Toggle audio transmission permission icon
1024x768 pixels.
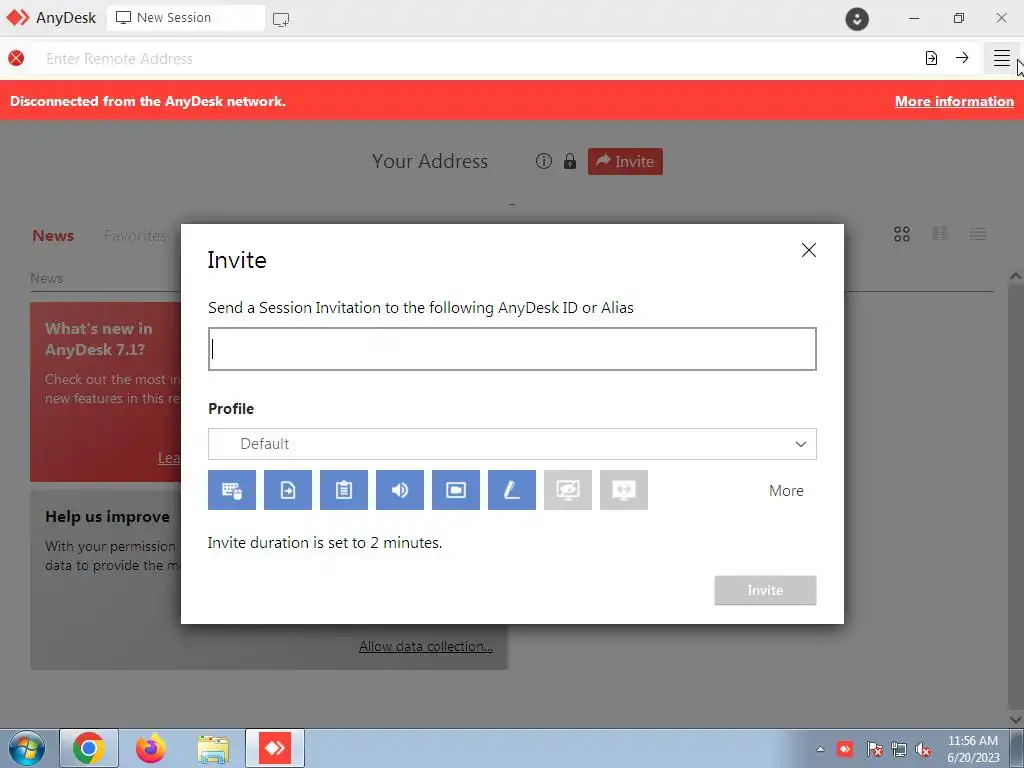click(400, 490)
